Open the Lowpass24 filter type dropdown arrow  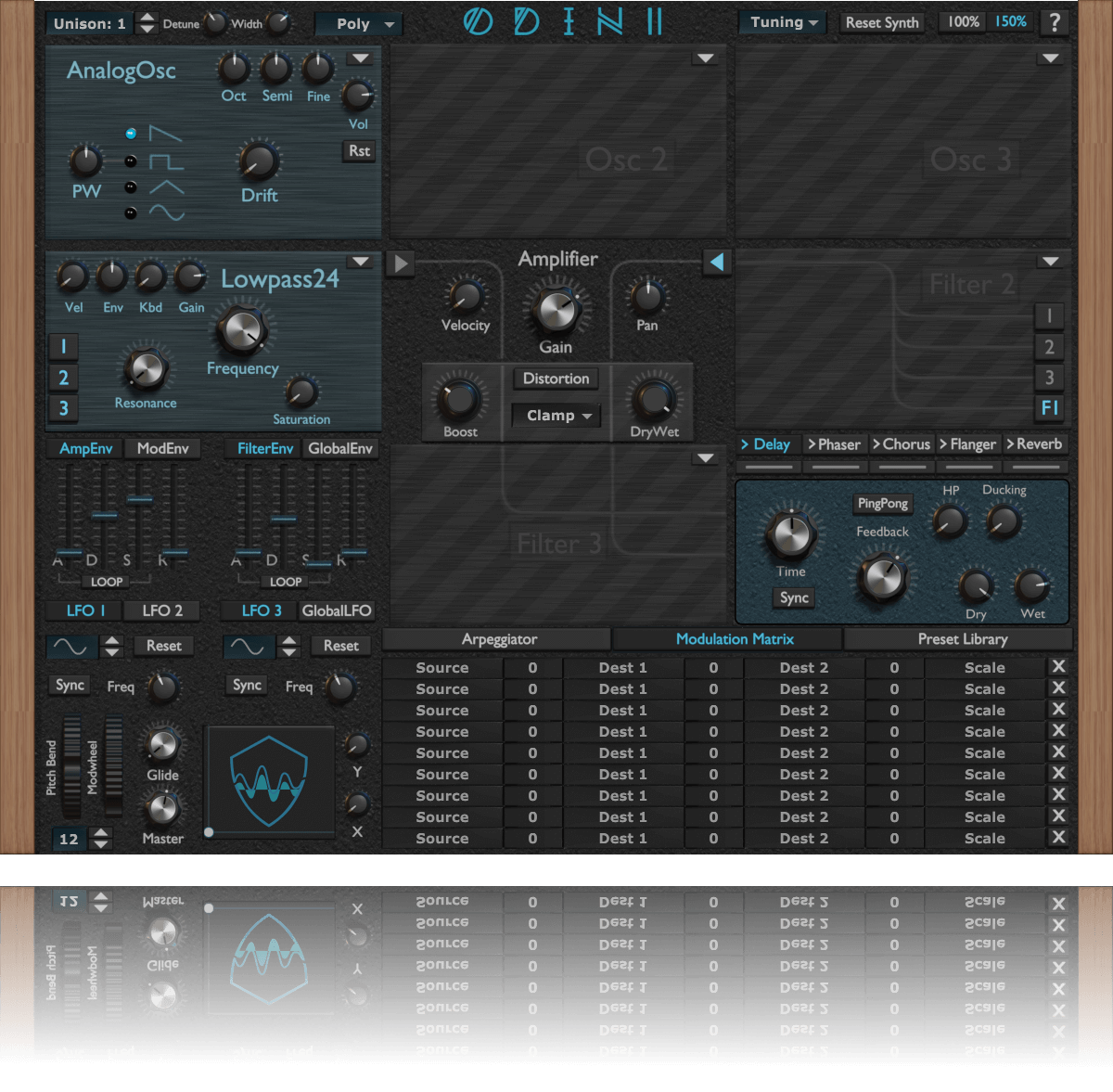(x=360, y=262)
